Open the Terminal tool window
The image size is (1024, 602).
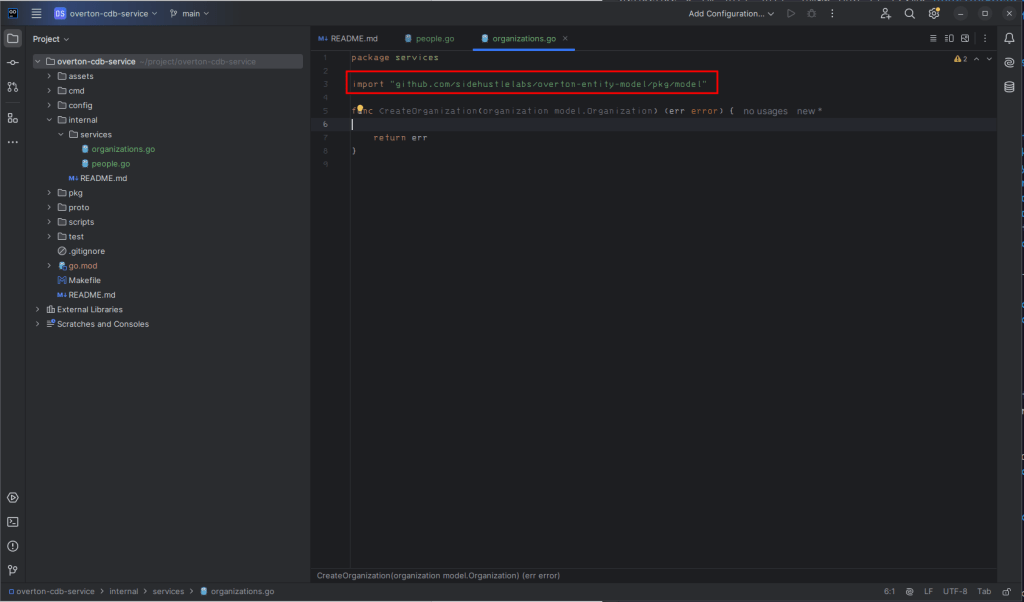pos(13,521)
